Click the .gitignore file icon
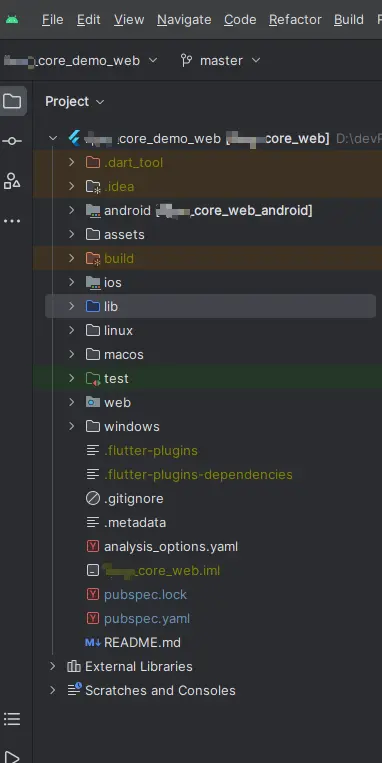This screenshot has width=382, height=763. point(92,498)
